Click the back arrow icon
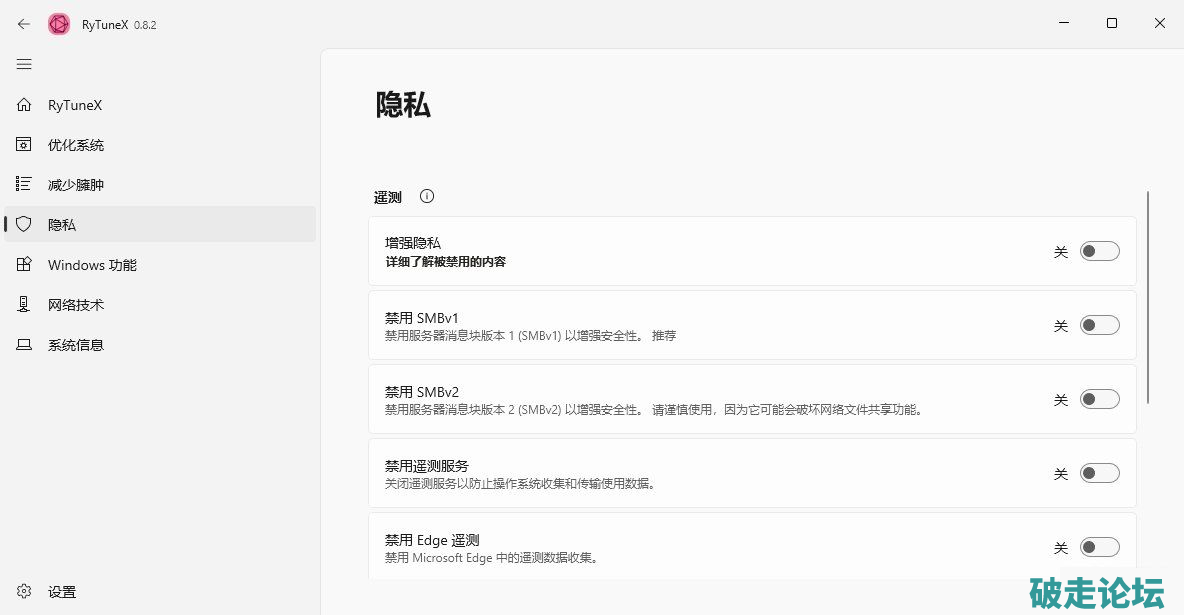This screenshot has height=615, width=1184. click(24, 24)
